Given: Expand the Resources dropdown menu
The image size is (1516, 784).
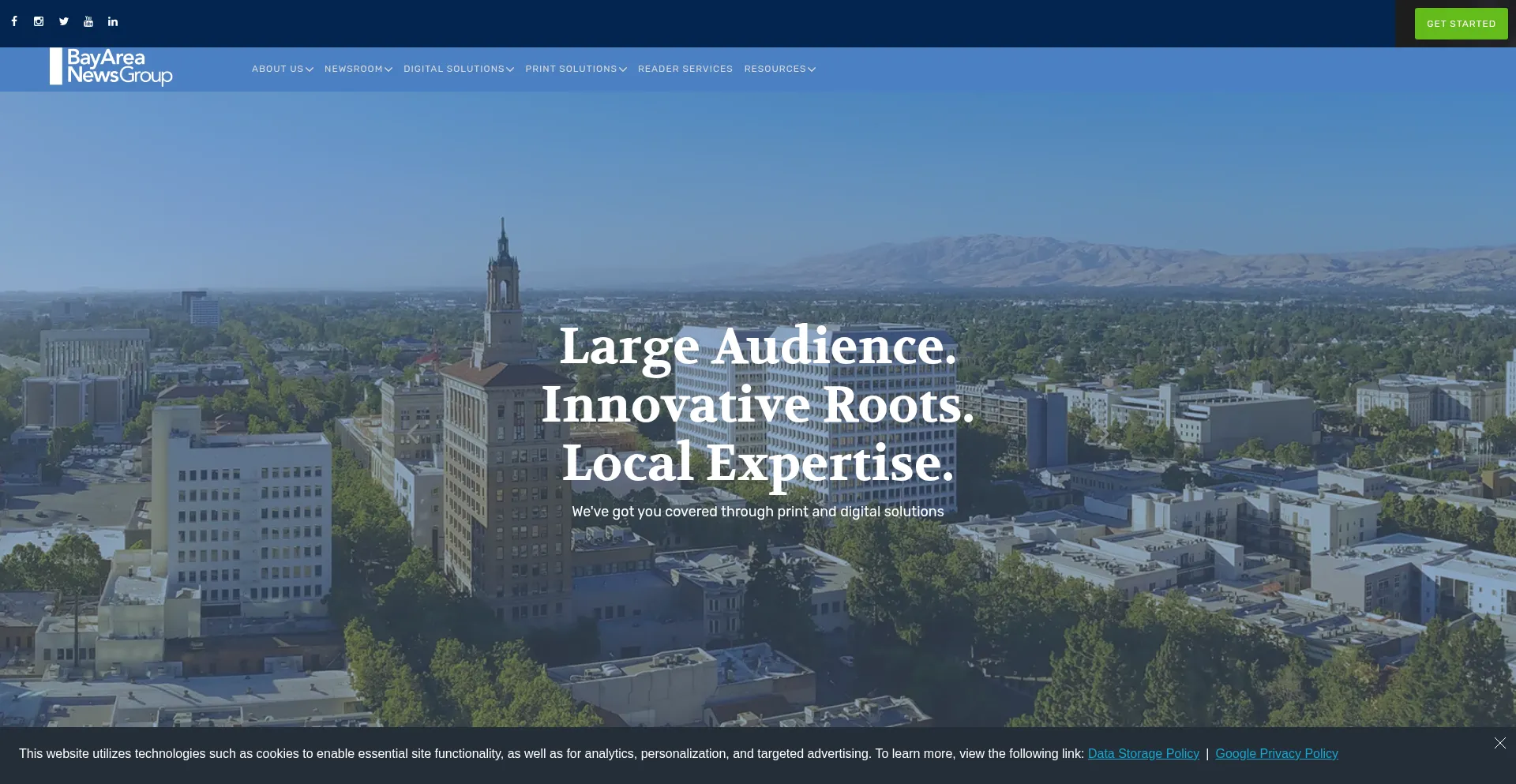Looking at the screenshot, I should pyautogui.click(x=779, y=69).
